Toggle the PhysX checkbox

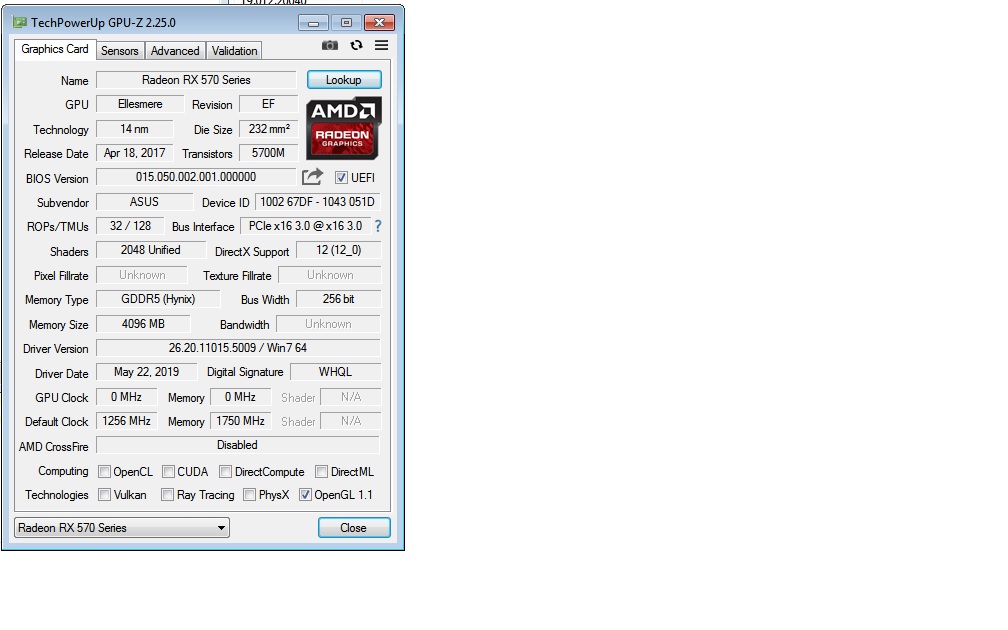(249, 495)
